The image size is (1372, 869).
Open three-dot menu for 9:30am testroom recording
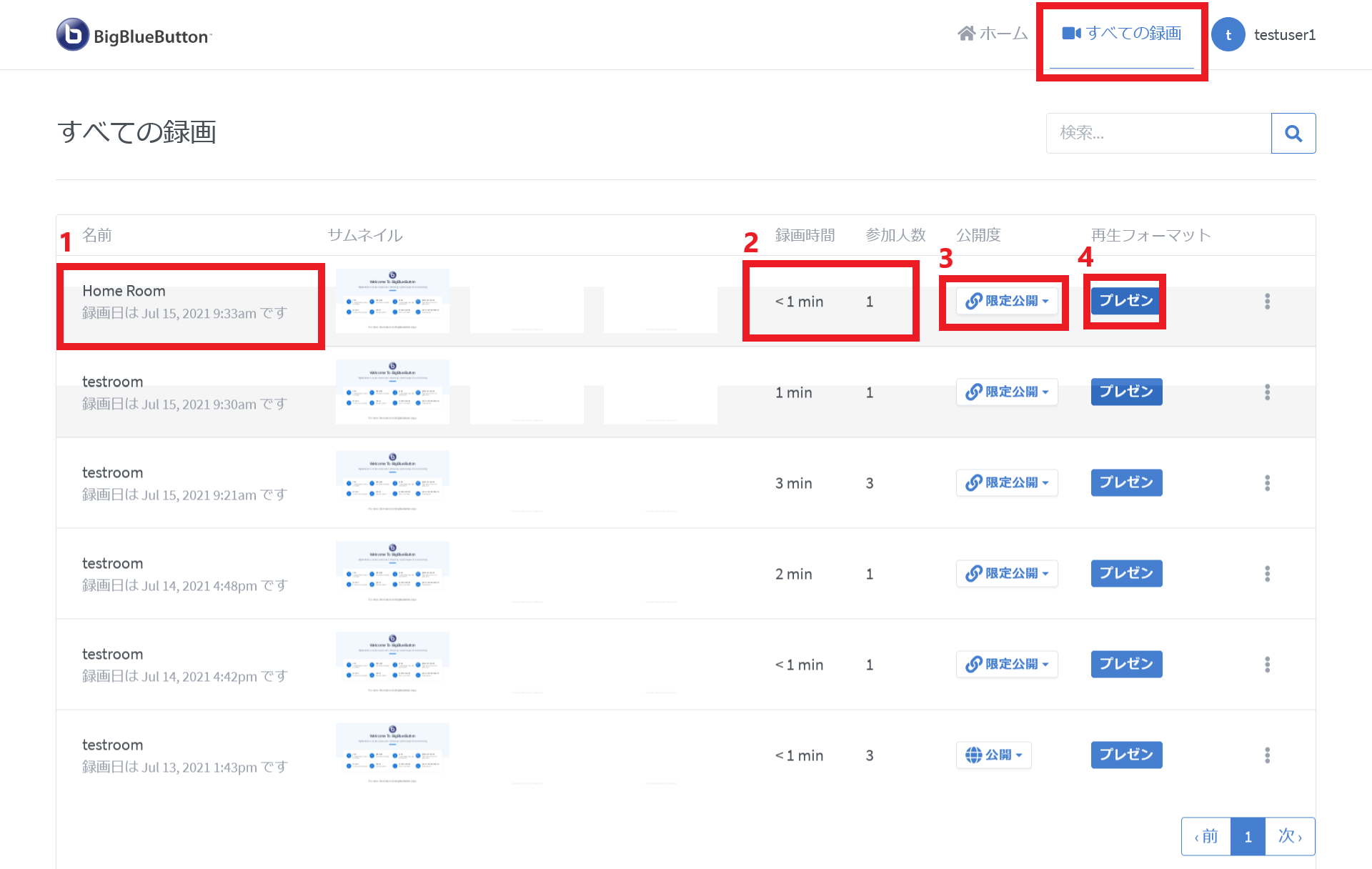(1267, 392)
